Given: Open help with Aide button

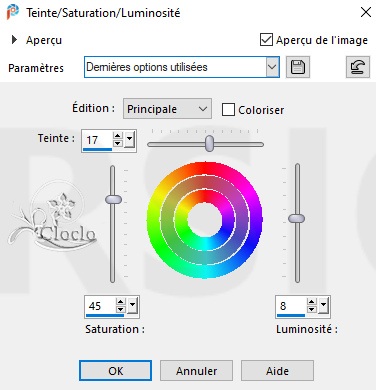Looking at the screenshot, I should coord(277,370).
